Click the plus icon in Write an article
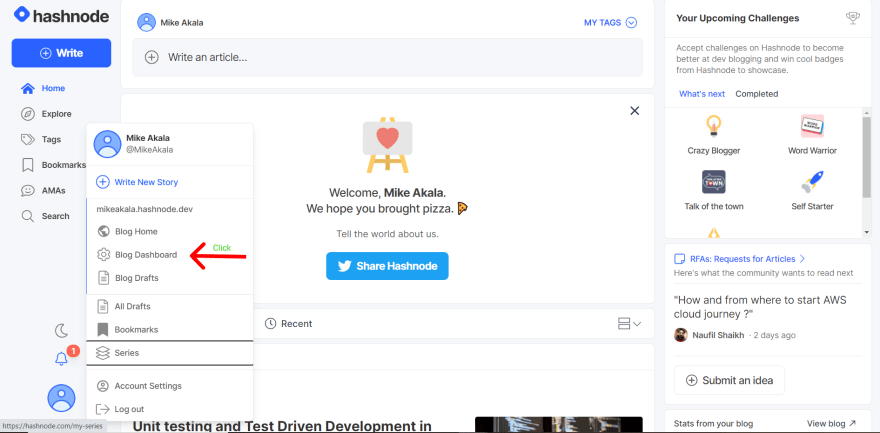 click(x=152, y=57)
